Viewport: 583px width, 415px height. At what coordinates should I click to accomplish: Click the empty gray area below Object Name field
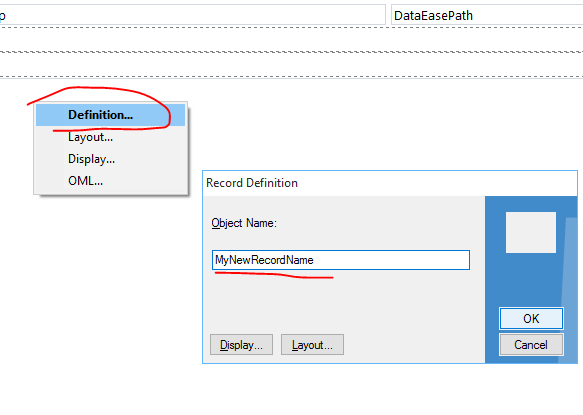coord(342,301)
